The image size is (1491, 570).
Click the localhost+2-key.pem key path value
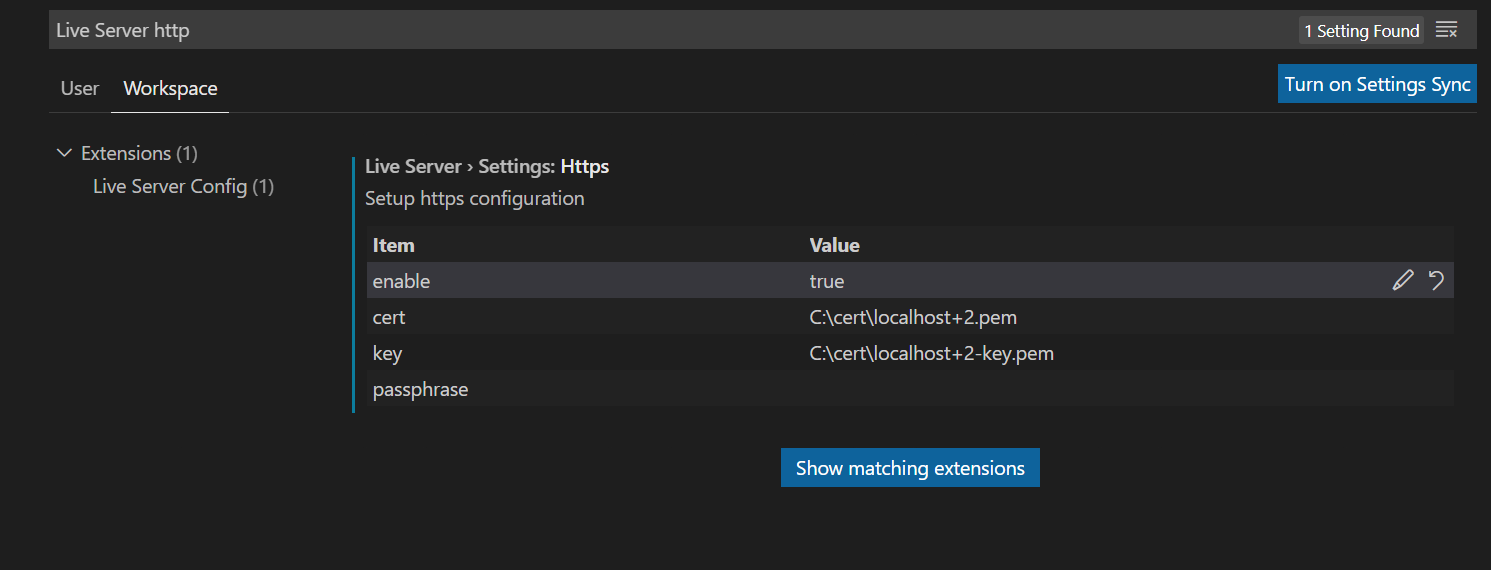[x=932, y=353]
